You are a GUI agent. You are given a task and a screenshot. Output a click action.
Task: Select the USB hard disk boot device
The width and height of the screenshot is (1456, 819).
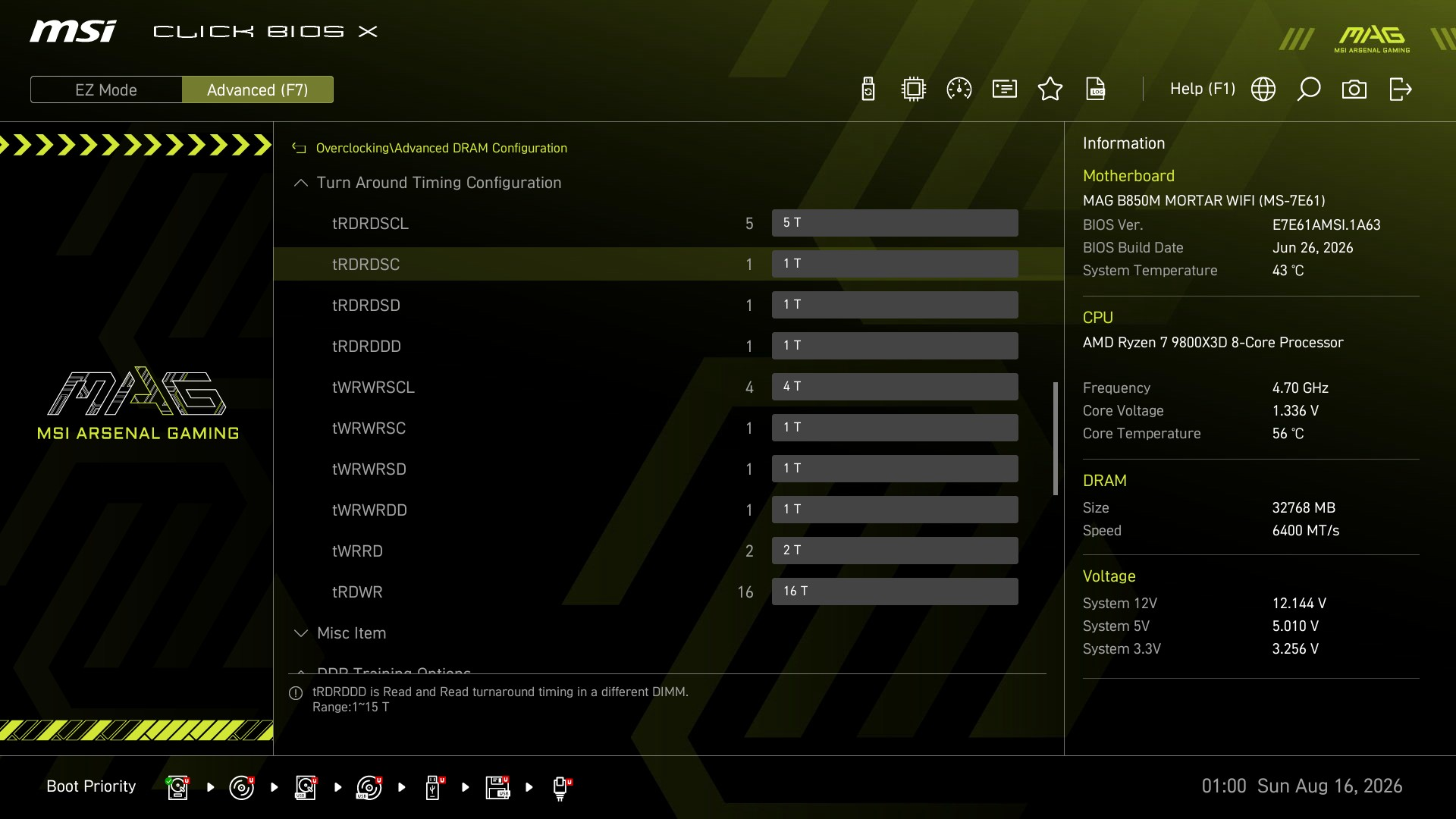coord(306,787)
